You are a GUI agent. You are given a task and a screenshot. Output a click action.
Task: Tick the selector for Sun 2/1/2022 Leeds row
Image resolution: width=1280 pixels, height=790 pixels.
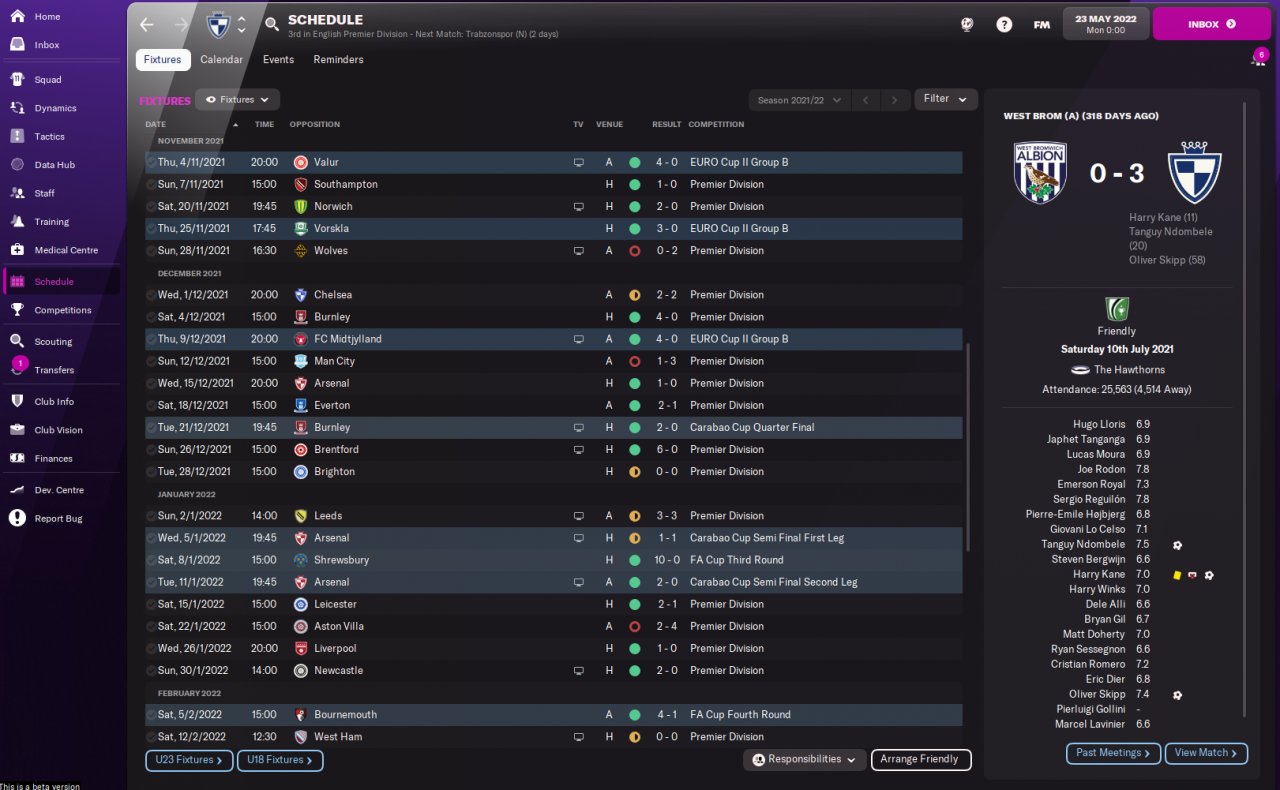151,516
